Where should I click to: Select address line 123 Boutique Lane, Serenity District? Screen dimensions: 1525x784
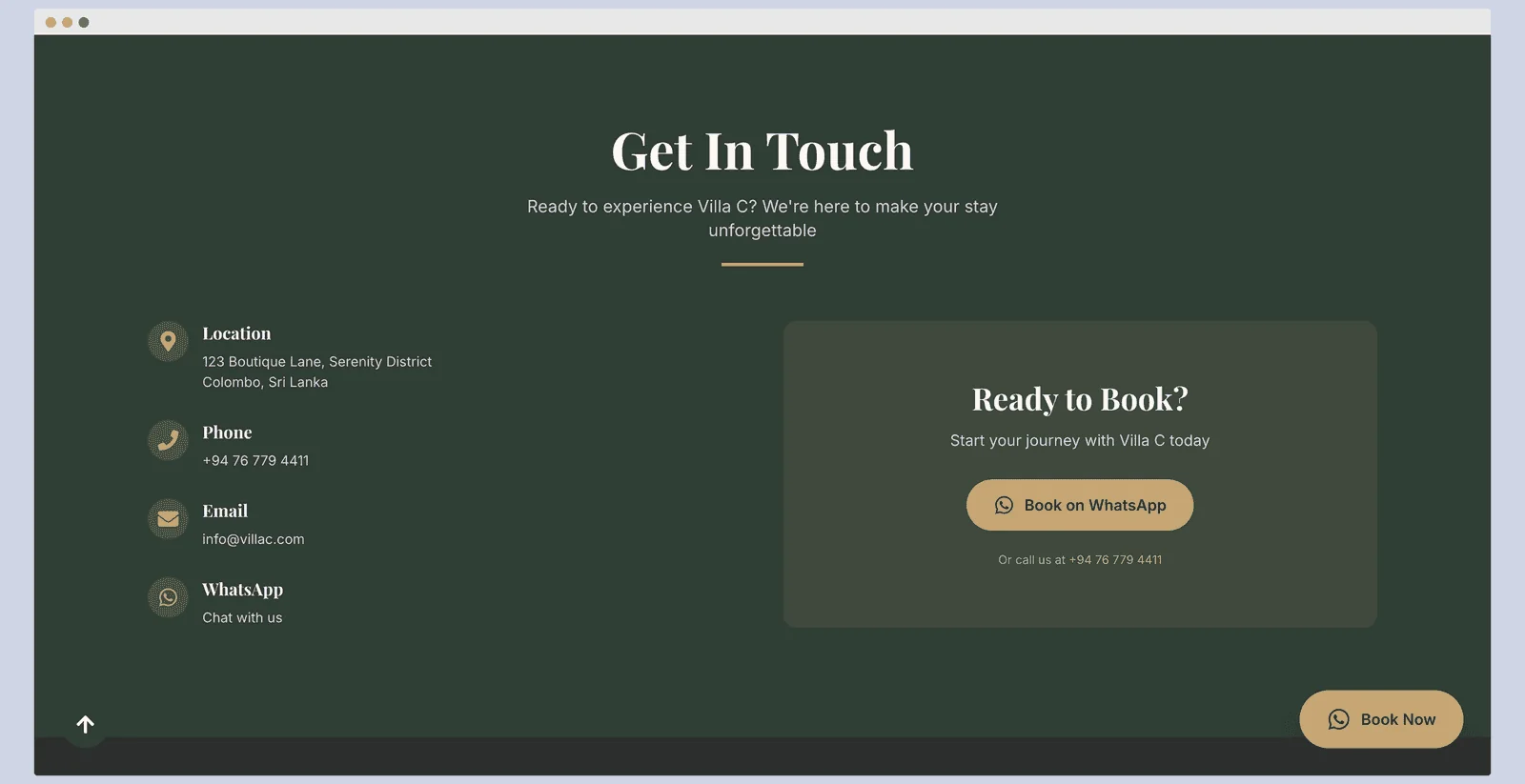tap(316, 362)
